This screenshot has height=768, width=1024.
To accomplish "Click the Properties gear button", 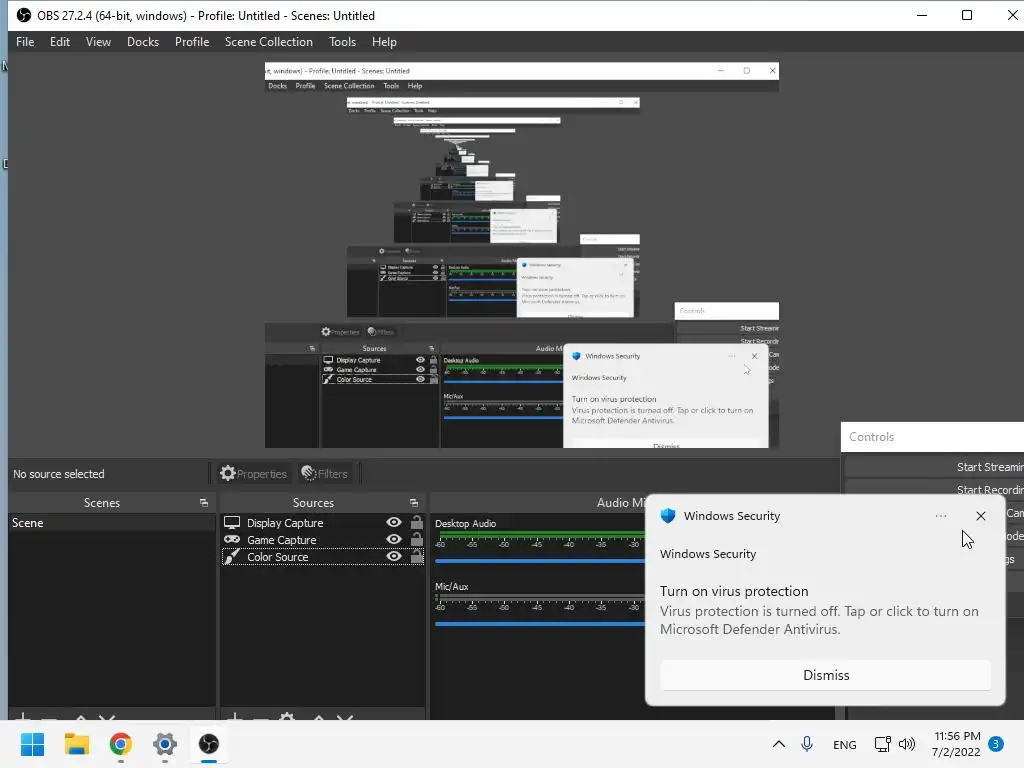I will click(x=253, y=473).
